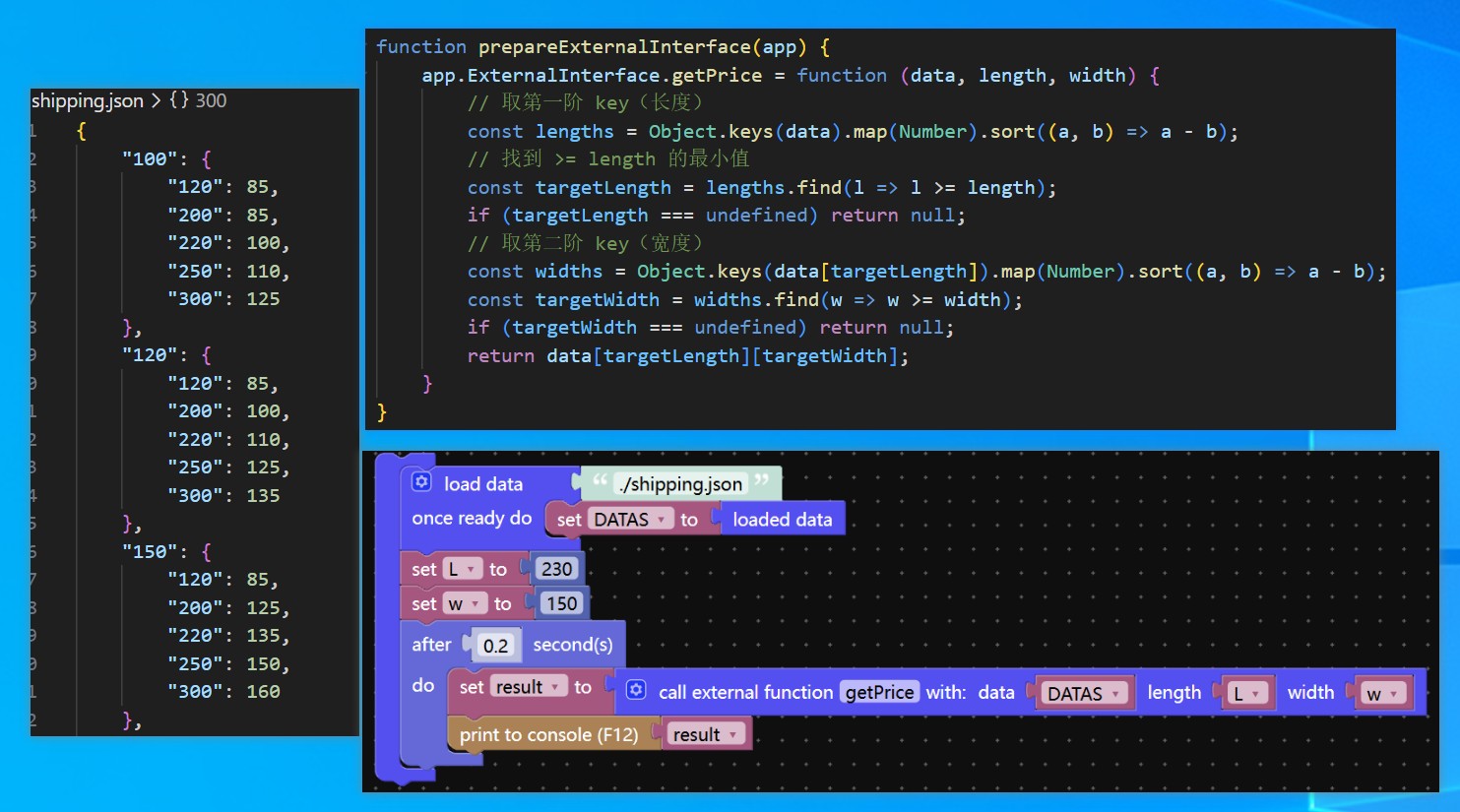Image resolution: width=1460 pixels, height=812 pixels.
Task: Select the loaded data block
Action: click(x=782, y=520)
